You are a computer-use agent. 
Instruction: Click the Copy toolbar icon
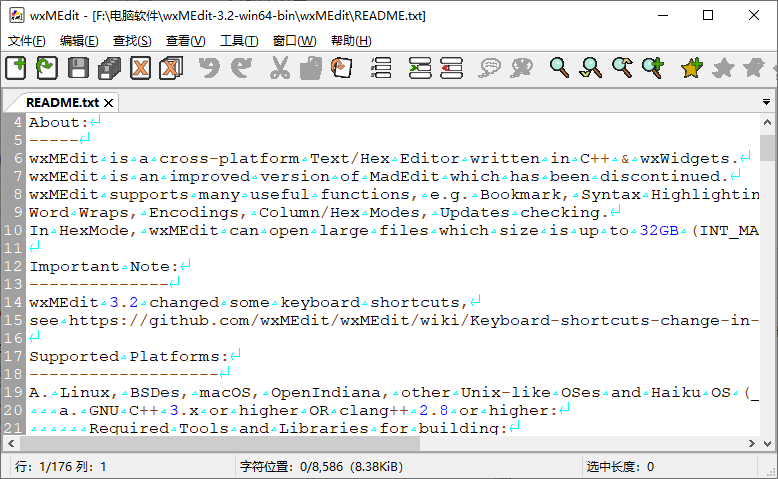point(311,68)
